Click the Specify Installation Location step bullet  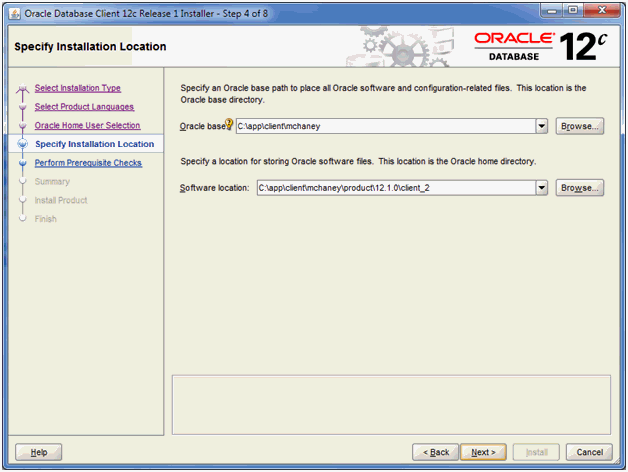click(23, 144)
